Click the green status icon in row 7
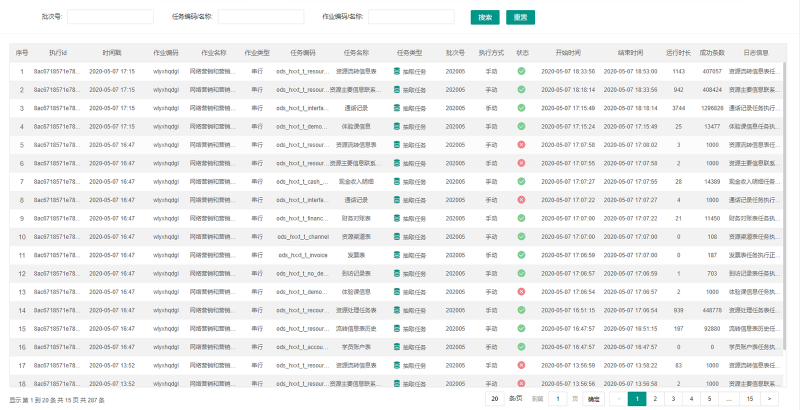 521,182
